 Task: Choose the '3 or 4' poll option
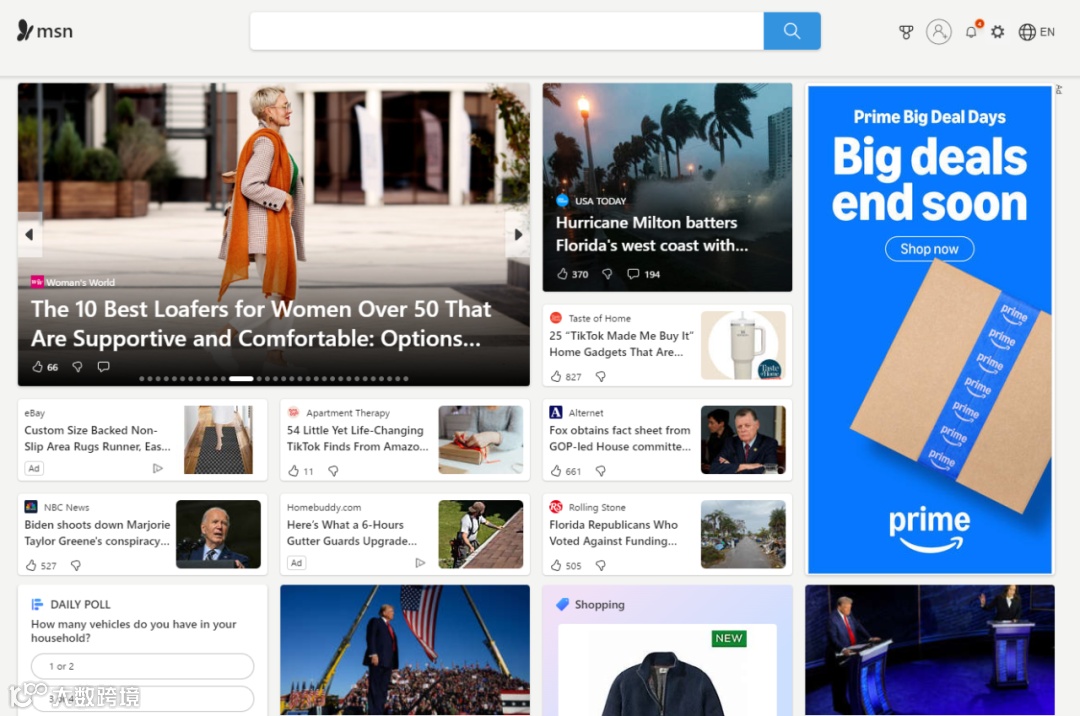143,698
